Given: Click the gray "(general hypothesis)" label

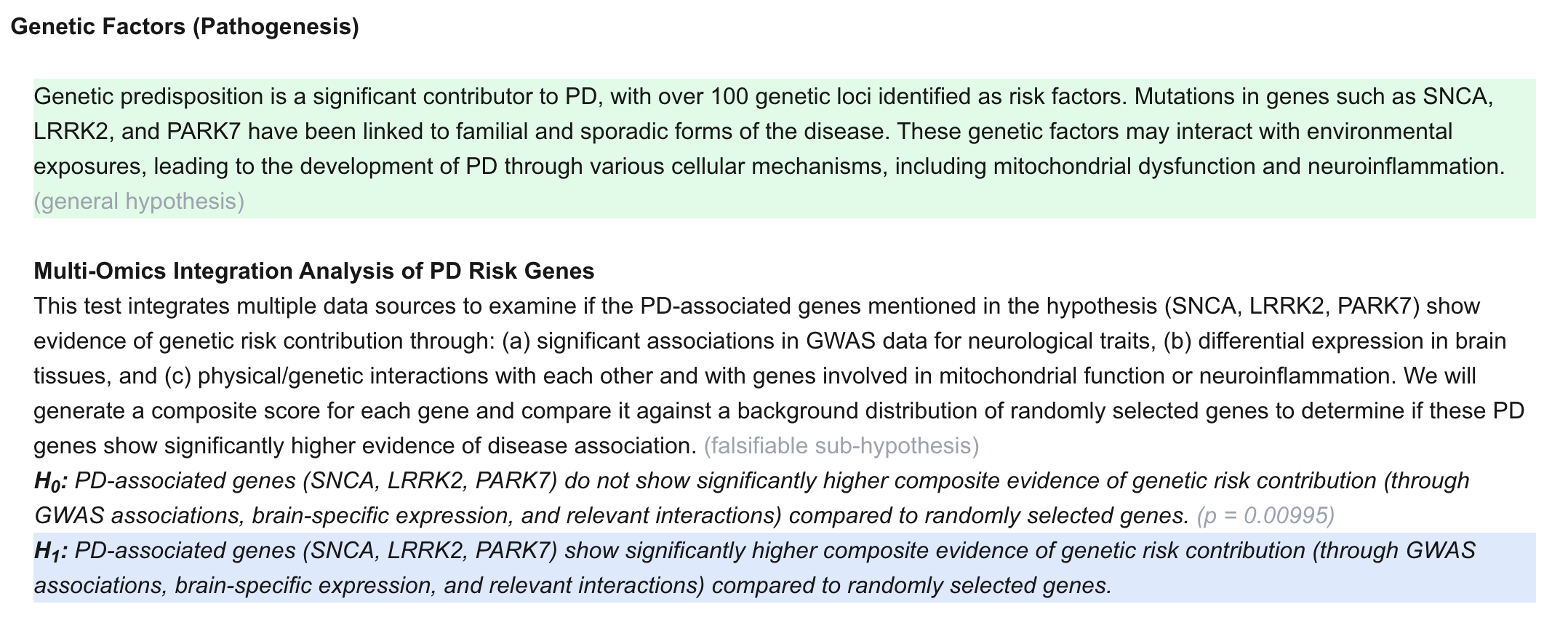Looking at the screenshot, I should coord(139,201).
